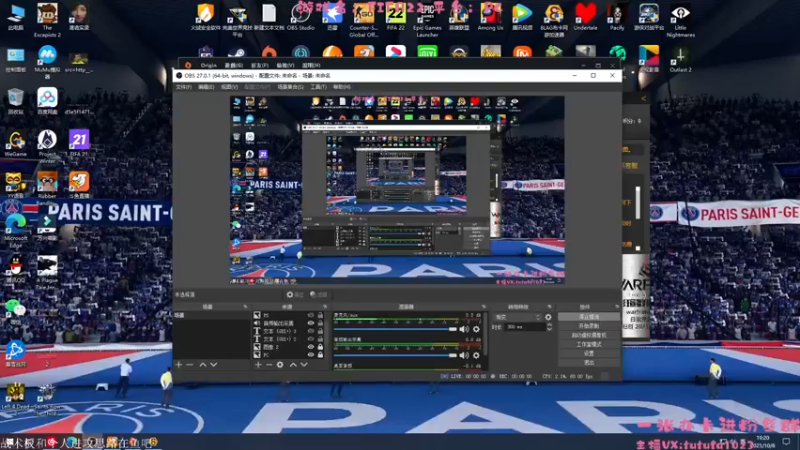This screenshot has height=450, width=800.
Task: Open the Origin menu in the Origin window
Action: tap(208, 65)
